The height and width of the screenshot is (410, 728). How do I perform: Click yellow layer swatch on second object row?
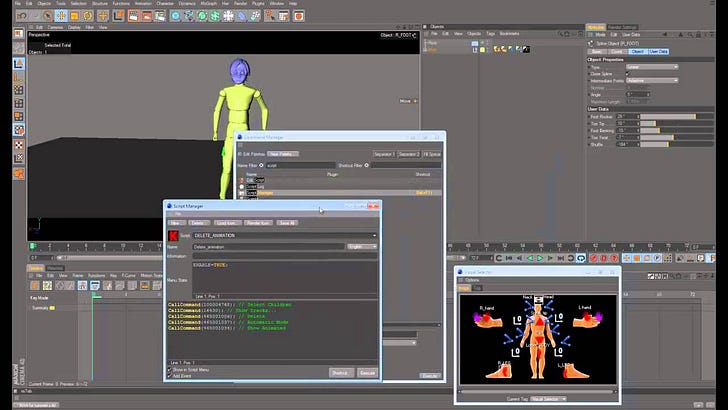482,49
